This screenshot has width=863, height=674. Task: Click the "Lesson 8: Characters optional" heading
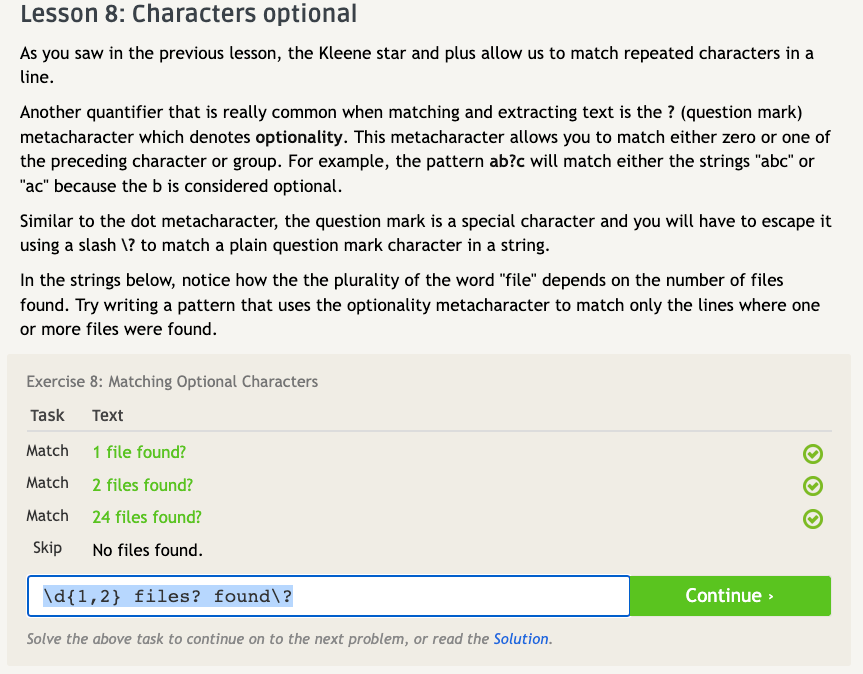tap(188, 15)
